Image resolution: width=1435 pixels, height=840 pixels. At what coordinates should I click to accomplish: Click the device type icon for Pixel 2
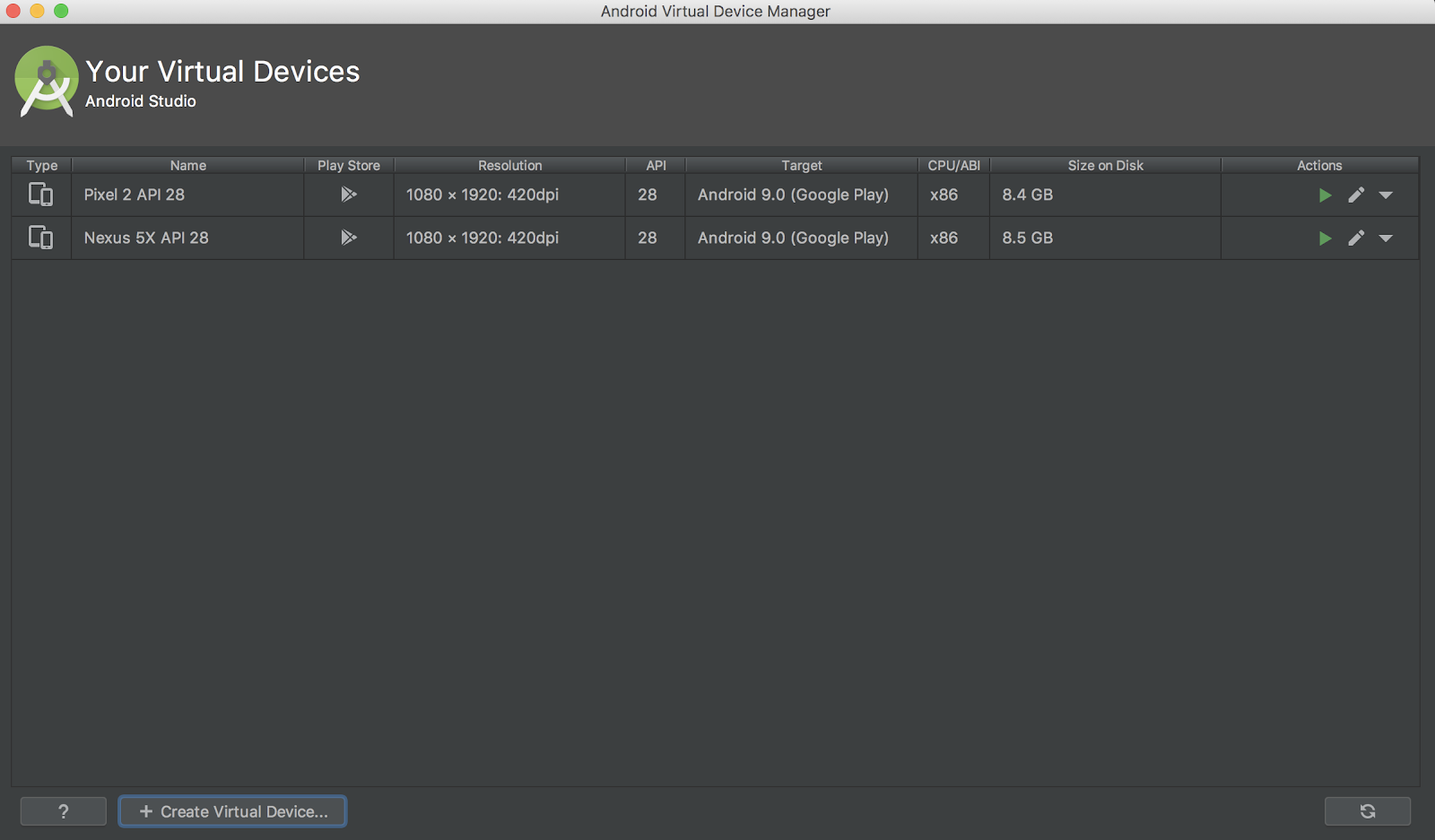(41, 195)
